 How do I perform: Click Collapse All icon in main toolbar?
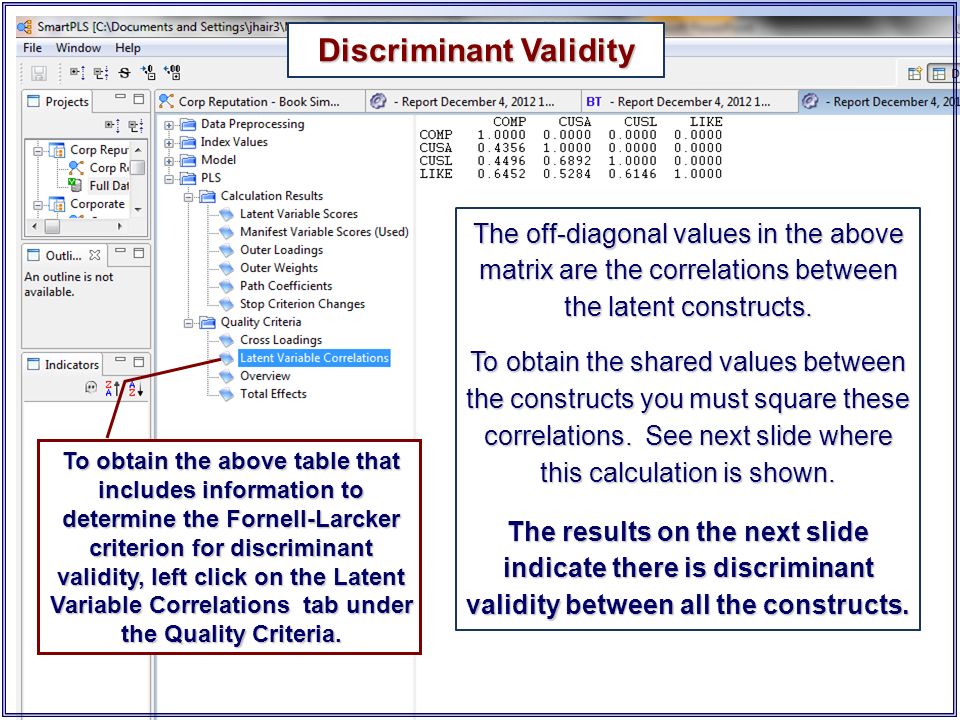coord(101,73)
